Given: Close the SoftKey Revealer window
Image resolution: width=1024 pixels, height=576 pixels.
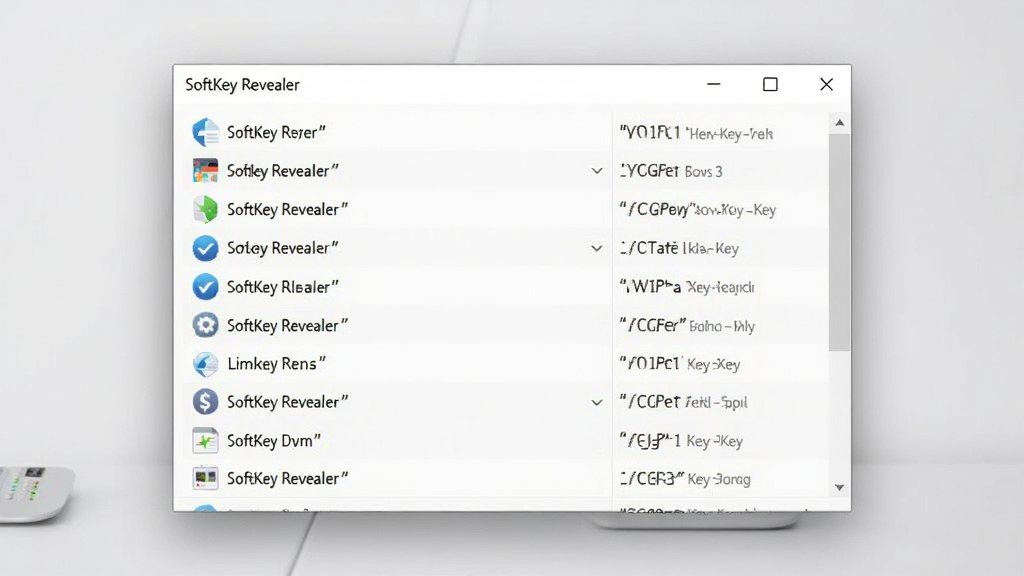Looking at the screenshot, I should tap(826, 84).
